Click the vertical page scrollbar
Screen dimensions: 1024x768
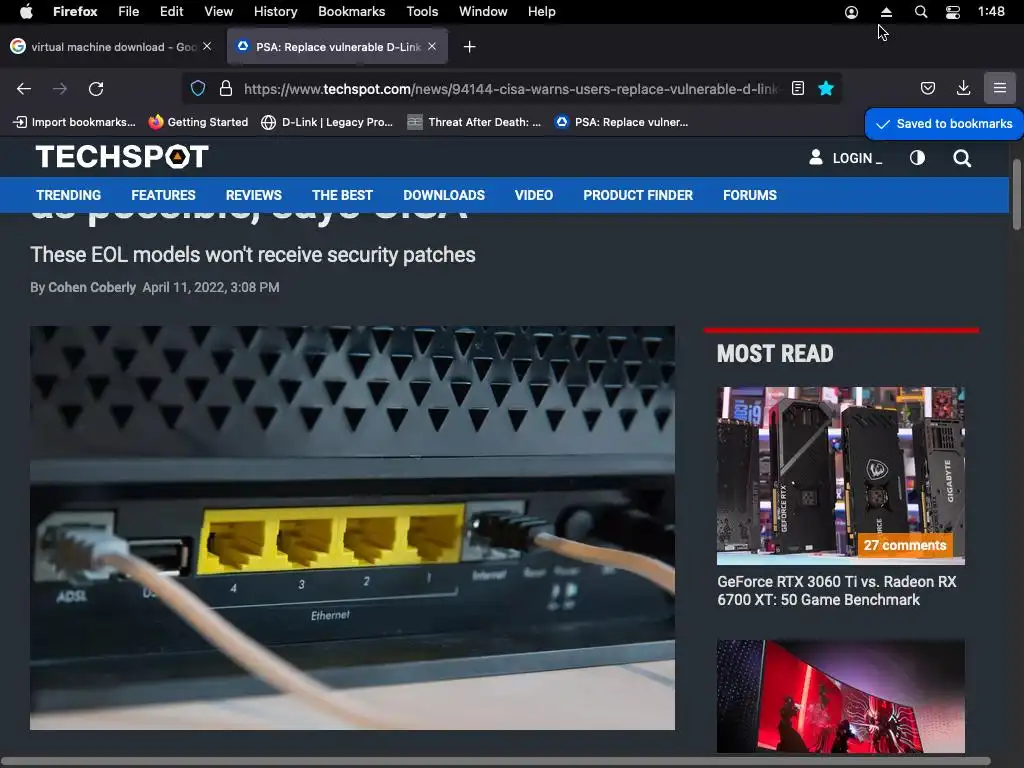point(1016,195)
